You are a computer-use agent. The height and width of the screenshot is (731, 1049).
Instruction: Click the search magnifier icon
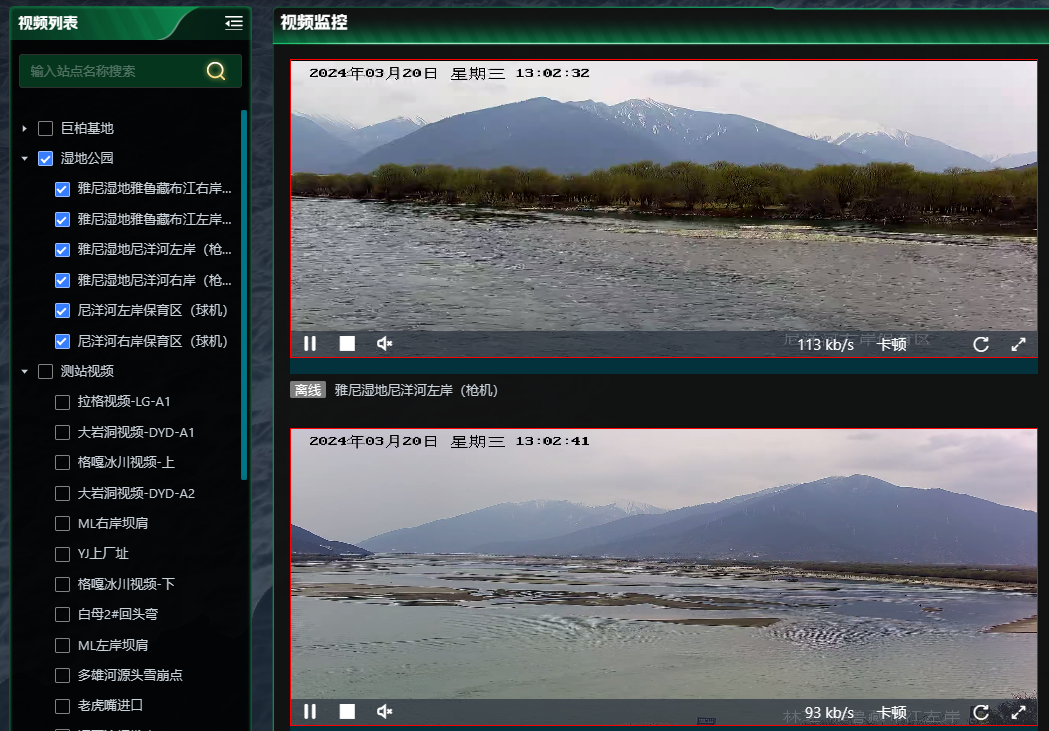click(216, 71)
